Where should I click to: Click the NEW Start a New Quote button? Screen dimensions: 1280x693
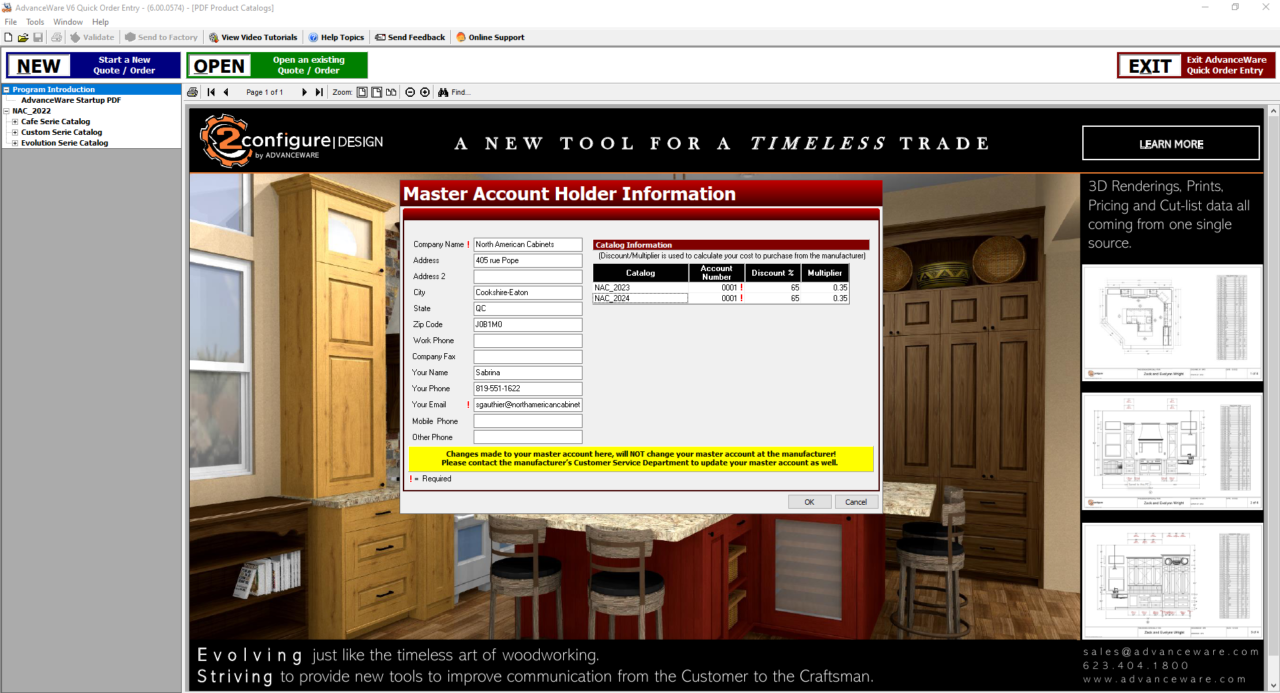pyautogui.click(x=92, y=64)
